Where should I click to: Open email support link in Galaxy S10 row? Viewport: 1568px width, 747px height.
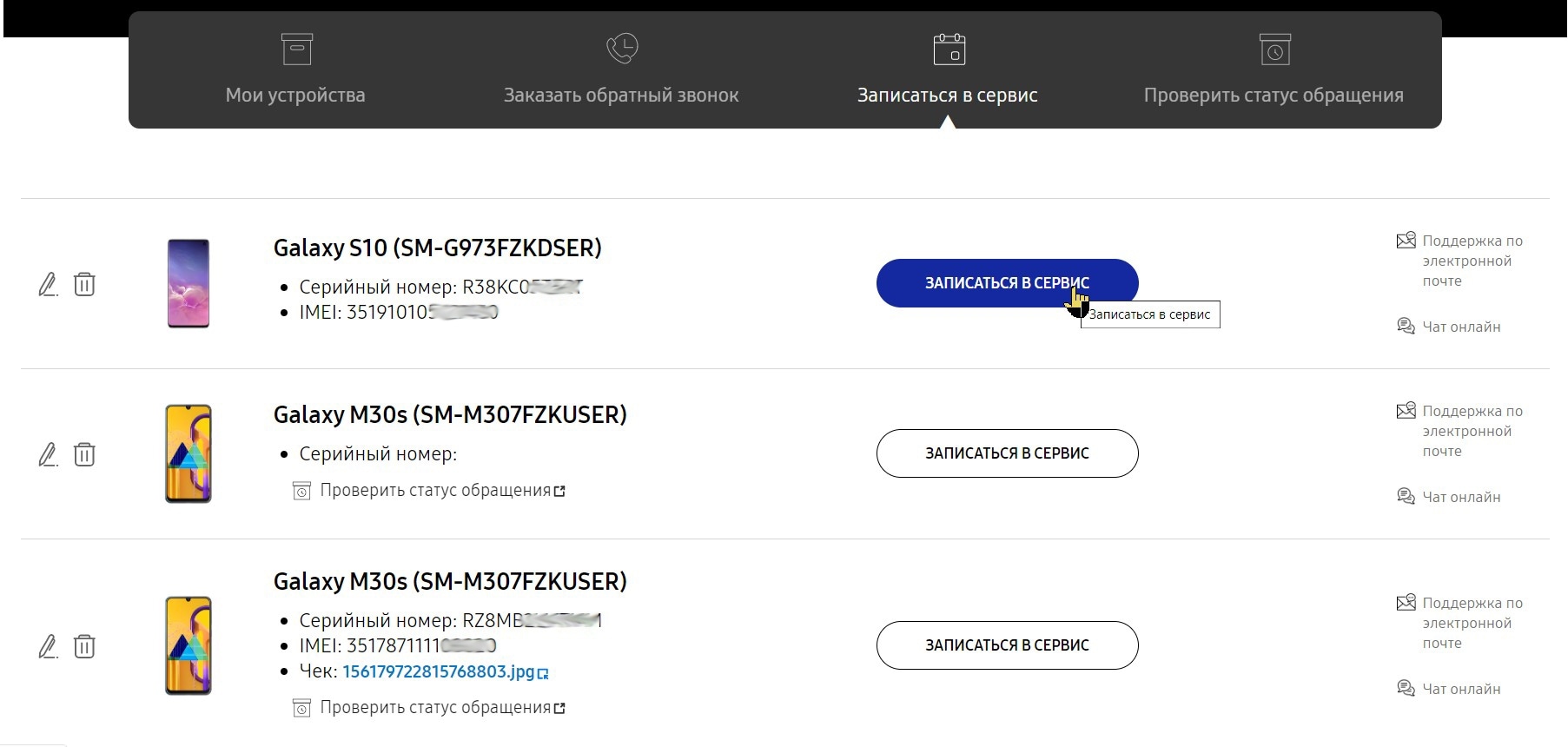pos(1459,261)
